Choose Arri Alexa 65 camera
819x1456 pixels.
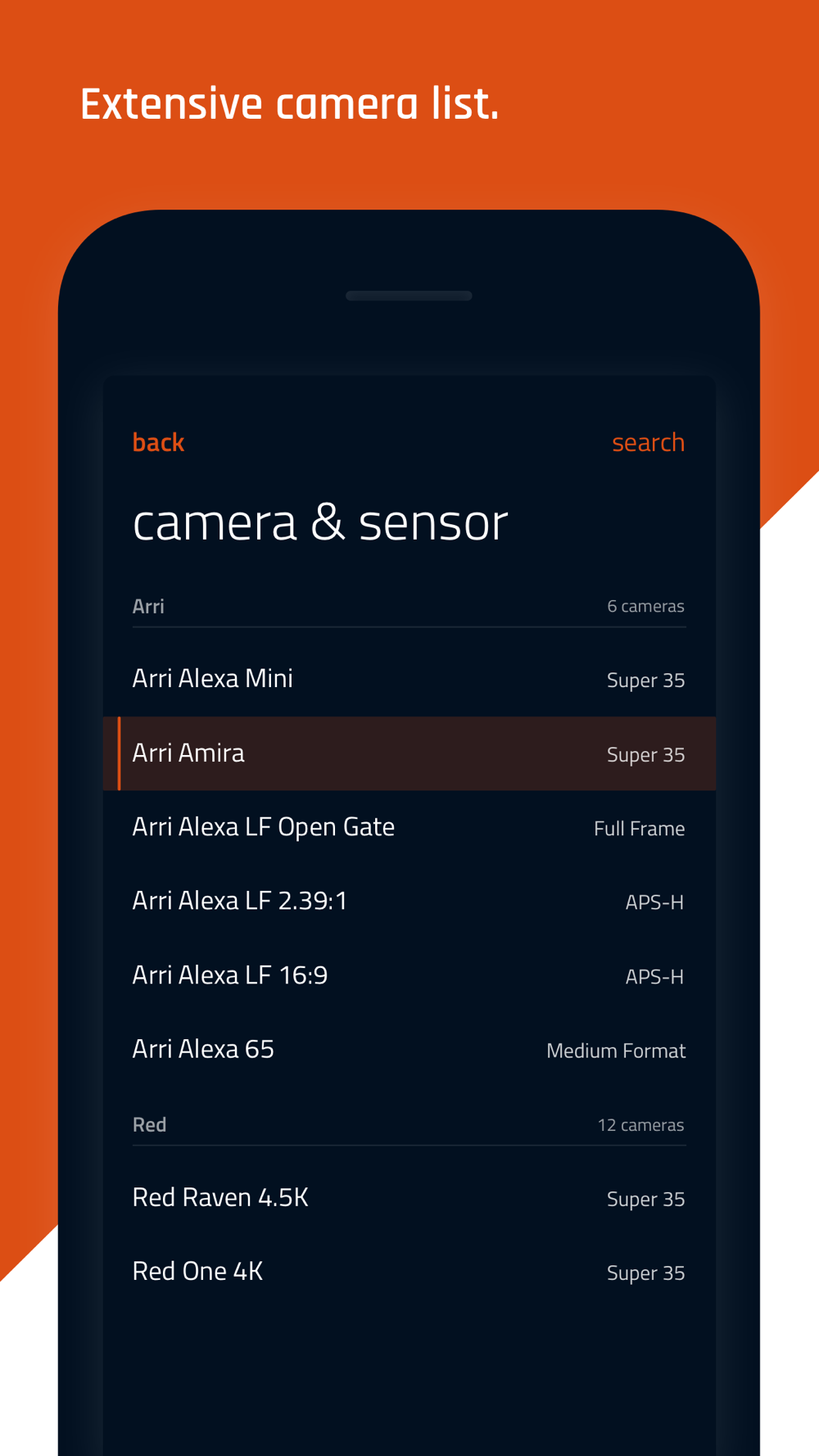[409, 1049]
